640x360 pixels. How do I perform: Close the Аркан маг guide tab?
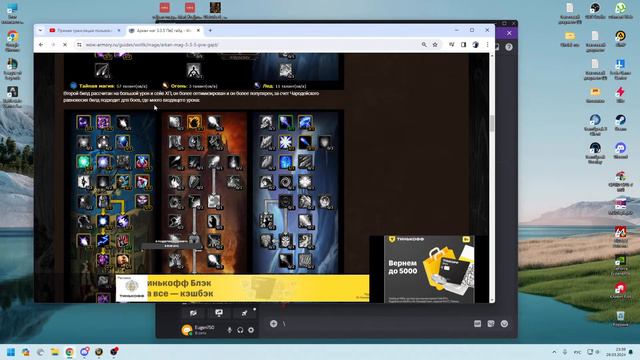click(x=198, y=30)
